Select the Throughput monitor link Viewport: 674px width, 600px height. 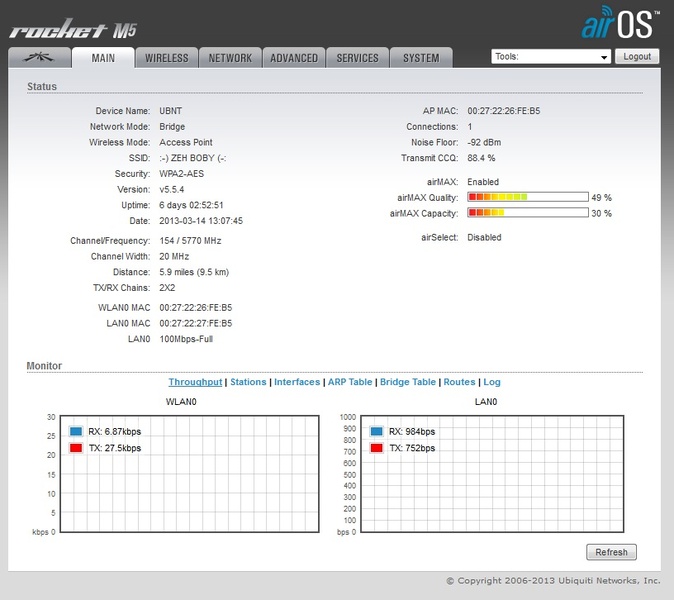tap(195, 382)
